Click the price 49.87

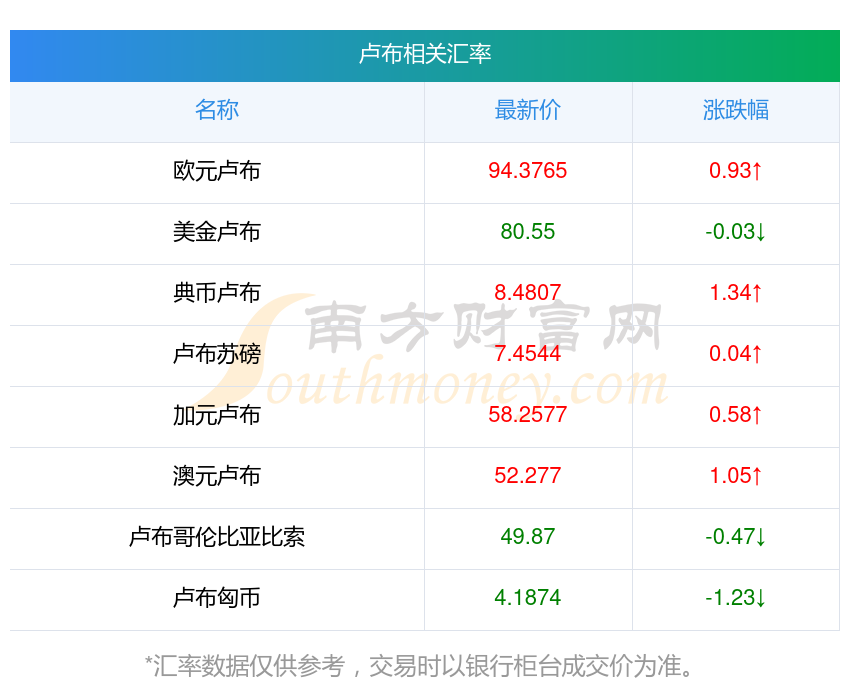(x=527, y=537)
